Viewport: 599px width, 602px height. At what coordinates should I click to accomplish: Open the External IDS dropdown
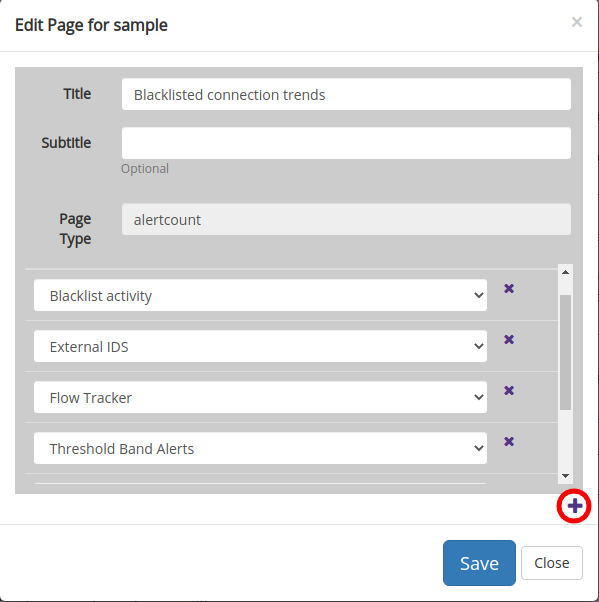coord(260,346)
